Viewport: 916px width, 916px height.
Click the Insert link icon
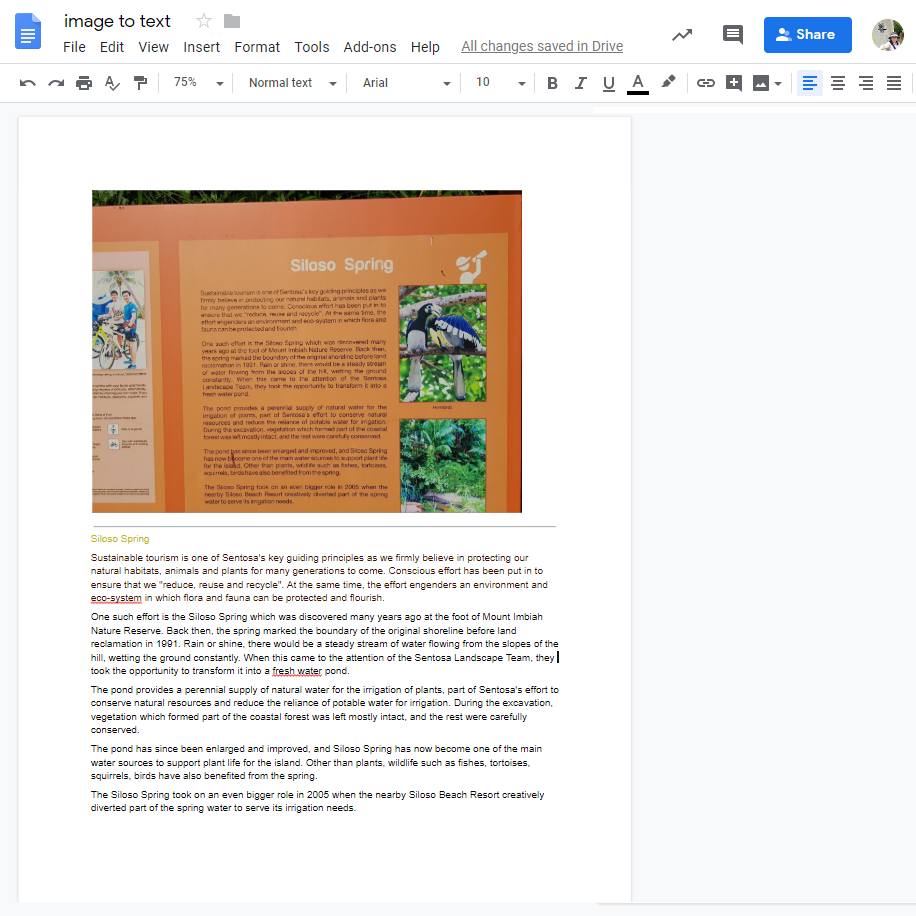[x=706, y=83]
